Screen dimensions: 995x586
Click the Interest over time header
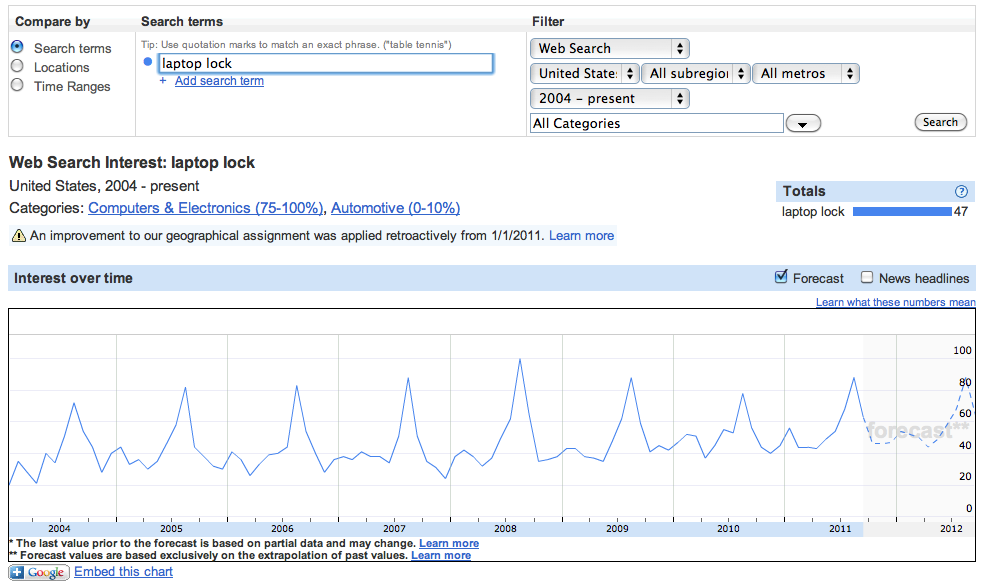[x=73, y=278]
